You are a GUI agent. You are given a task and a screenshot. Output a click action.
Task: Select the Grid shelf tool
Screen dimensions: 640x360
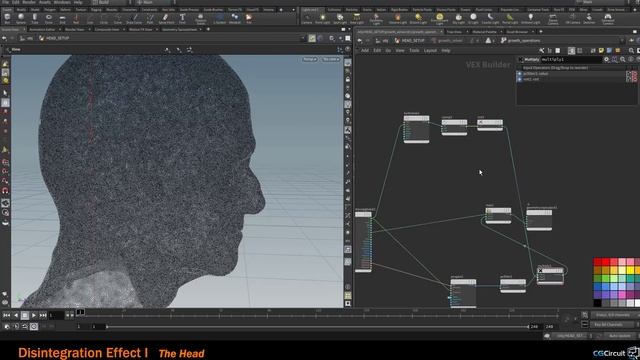[x=62, y=18]
